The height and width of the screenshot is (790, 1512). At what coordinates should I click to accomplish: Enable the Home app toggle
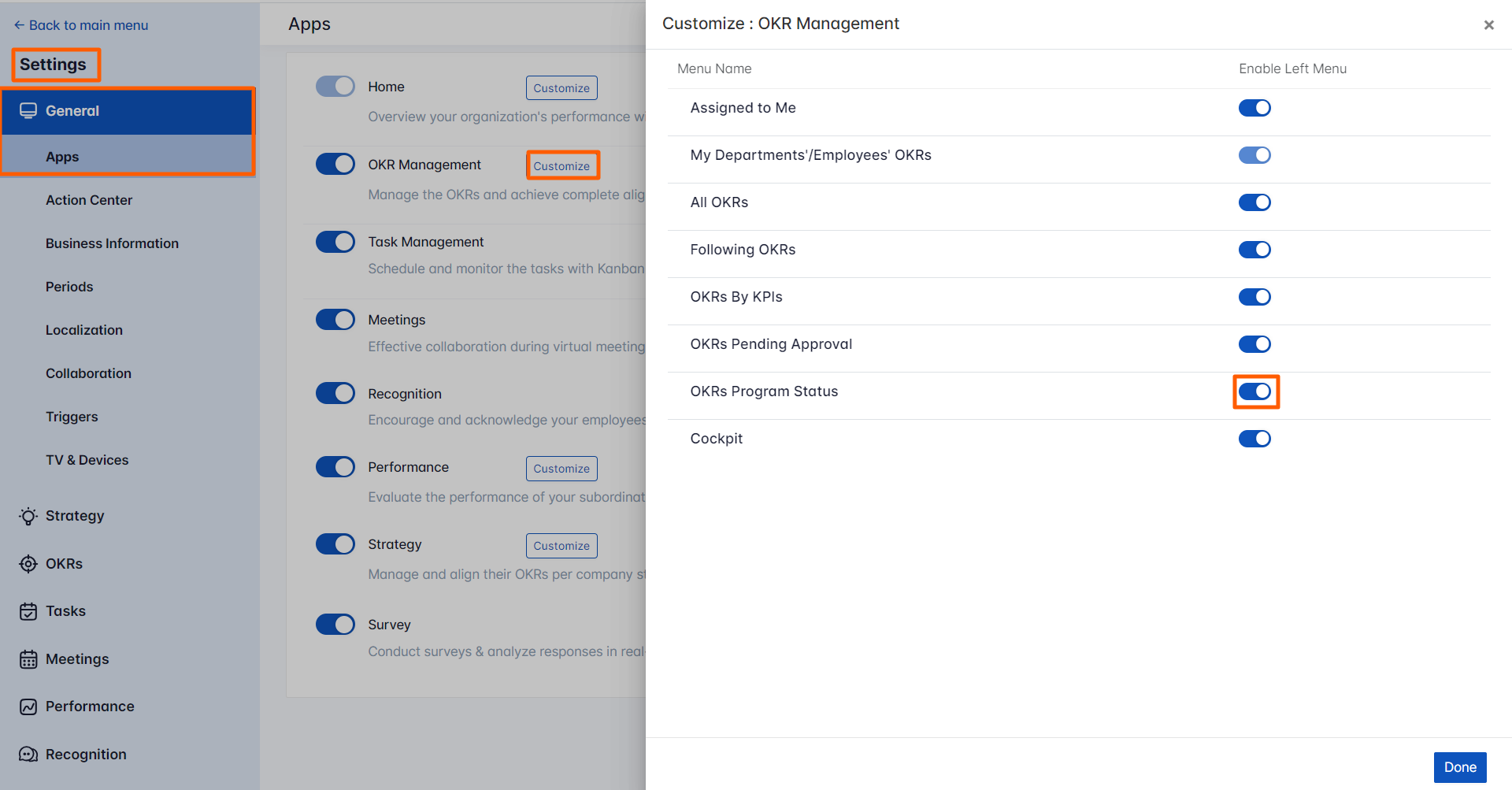(x=335, y=86)
